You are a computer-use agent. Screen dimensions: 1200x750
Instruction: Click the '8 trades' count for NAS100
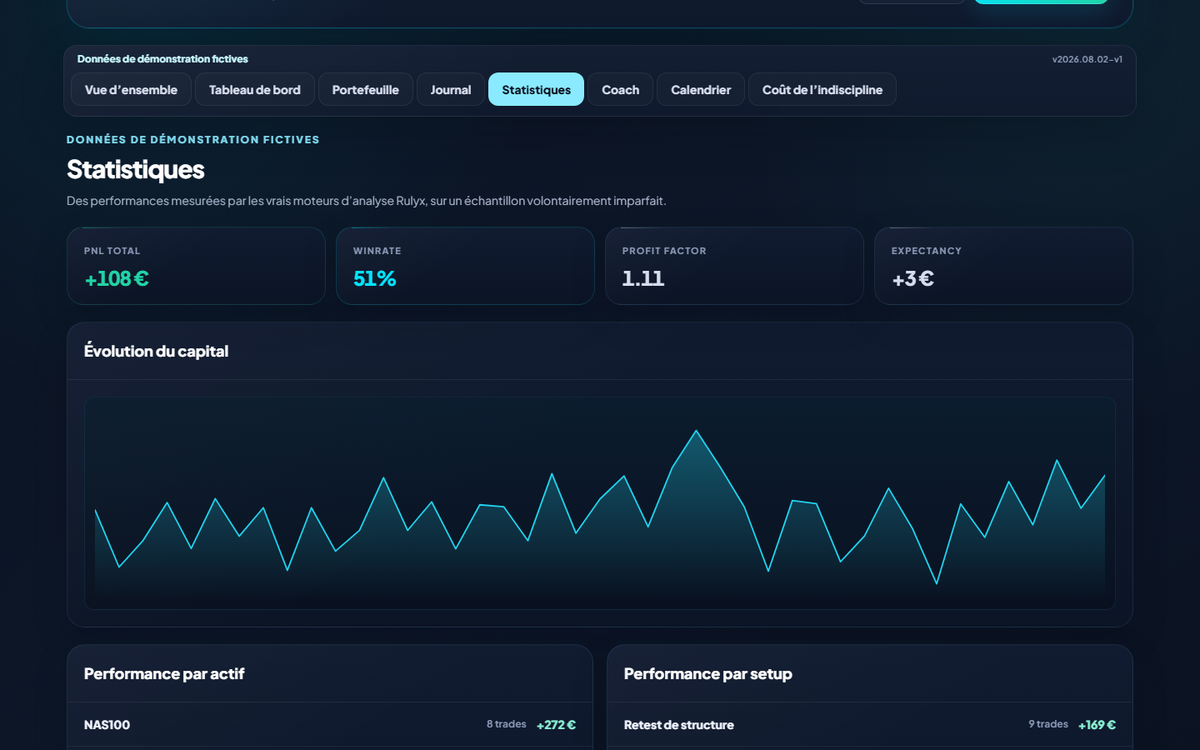tap(506, 724)
